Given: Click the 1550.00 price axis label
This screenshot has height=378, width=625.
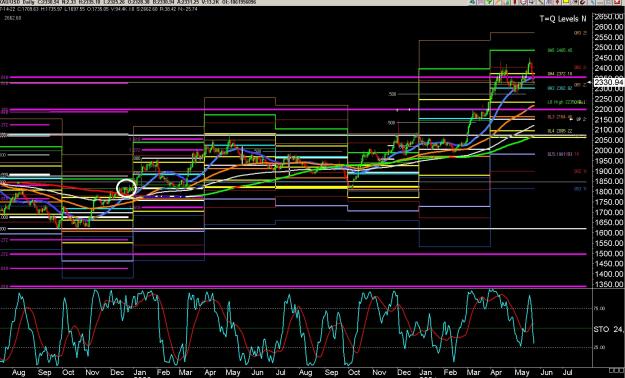Looking at the screenshot, I should pos(608,244).
